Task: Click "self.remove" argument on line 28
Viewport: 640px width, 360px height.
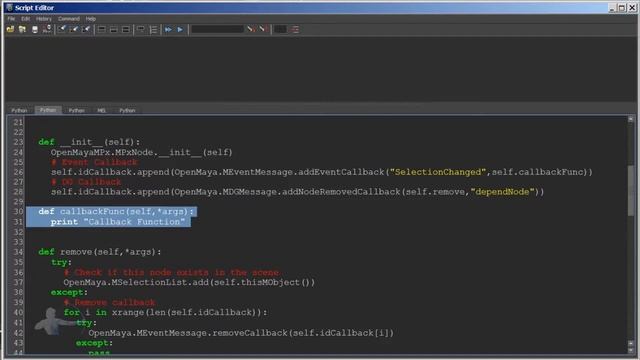Action: coord(435,192)
